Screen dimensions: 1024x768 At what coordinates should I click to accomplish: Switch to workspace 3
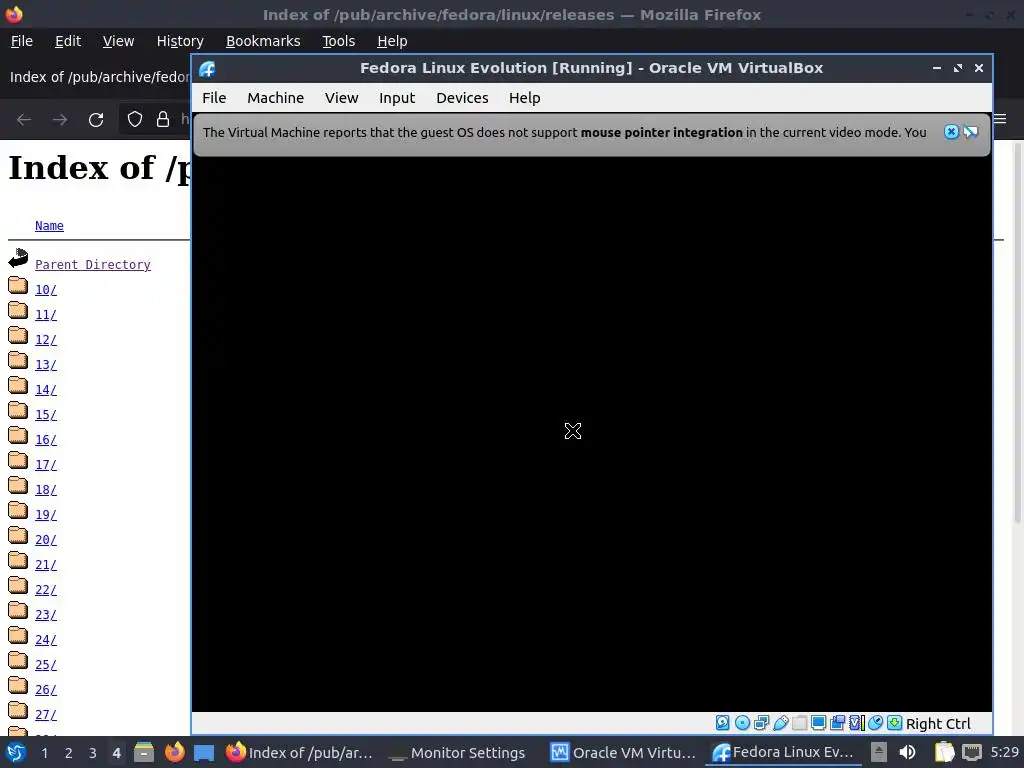click(x=93, y=753)
